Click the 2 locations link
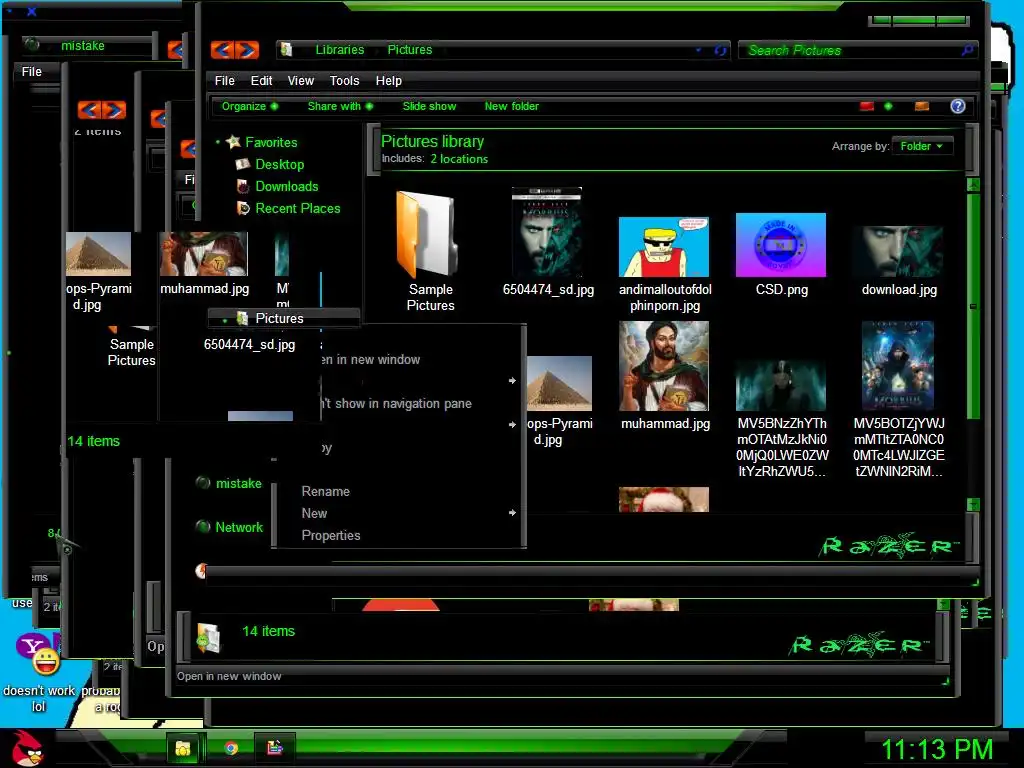The image size is (1024, 768). click(458, 159)
